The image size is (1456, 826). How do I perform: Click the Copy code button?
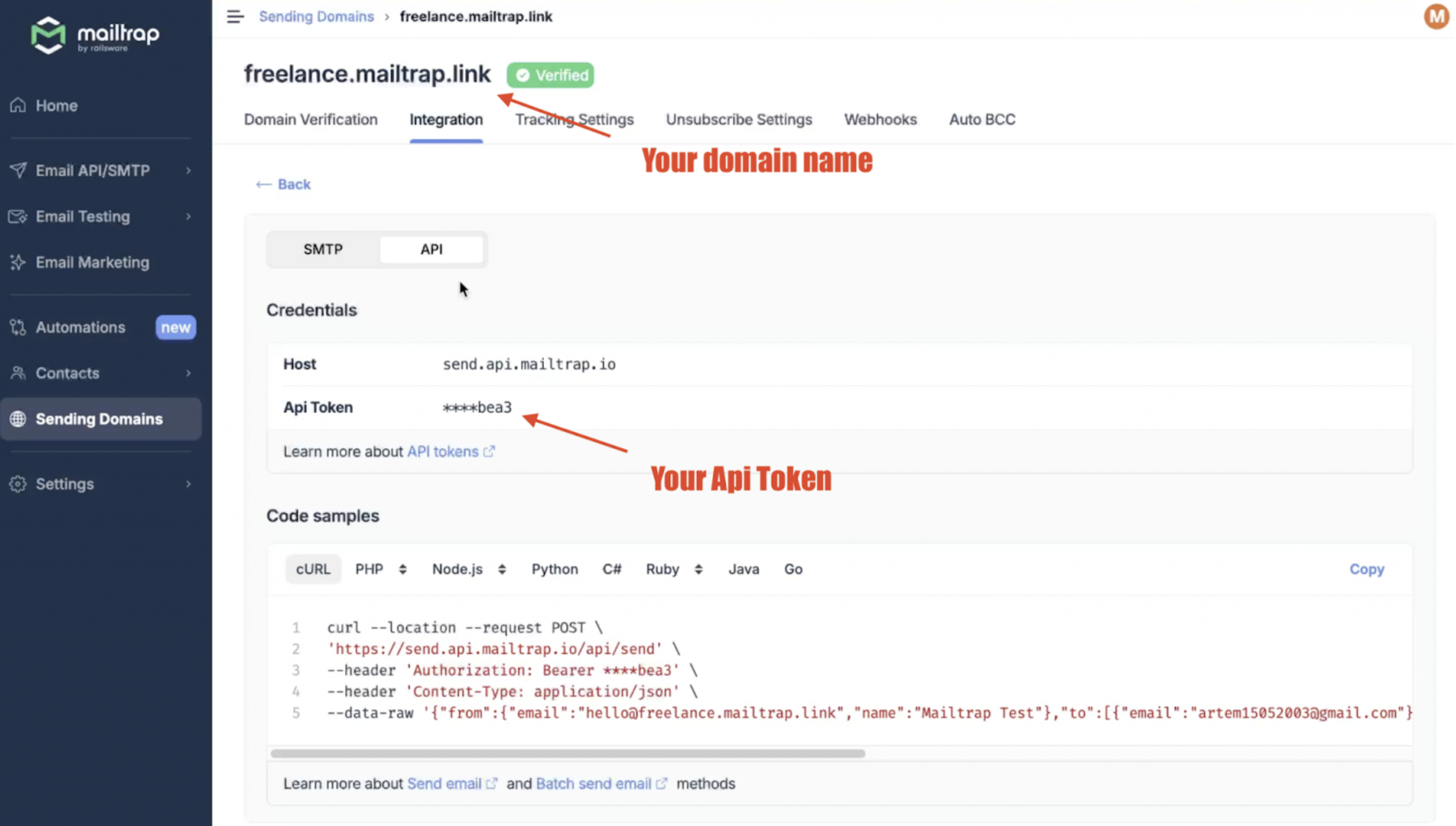coord(1367,570)
